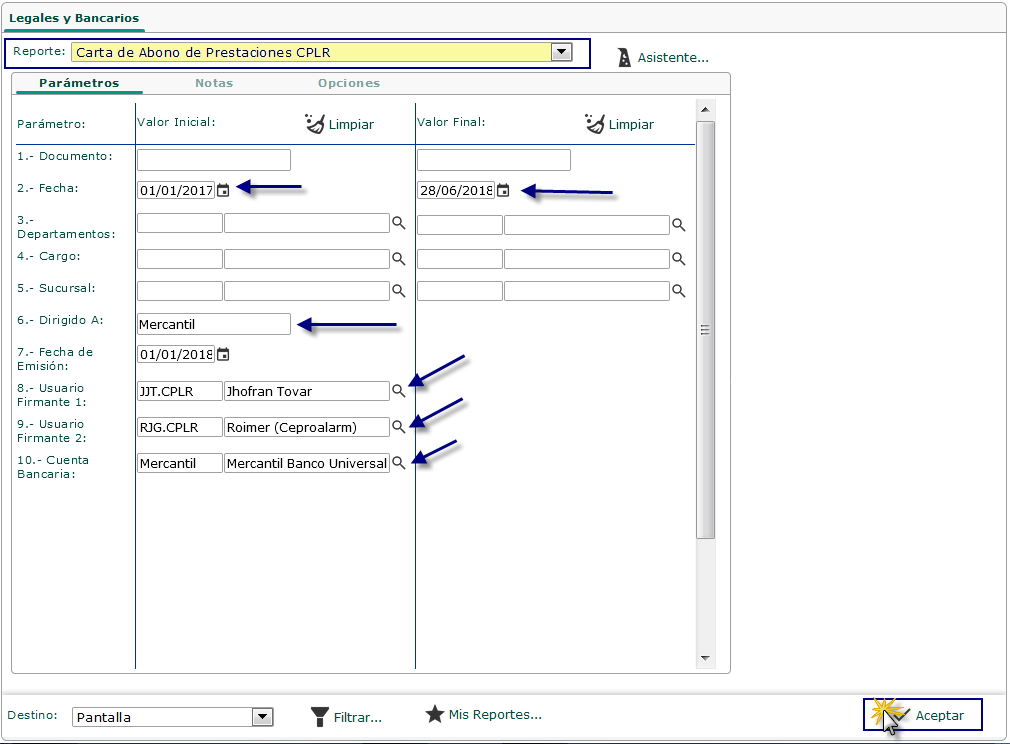Open the Asistente wizard
Image resolution: width=1010 pixels, height=744 pixels.
point(663,58)
